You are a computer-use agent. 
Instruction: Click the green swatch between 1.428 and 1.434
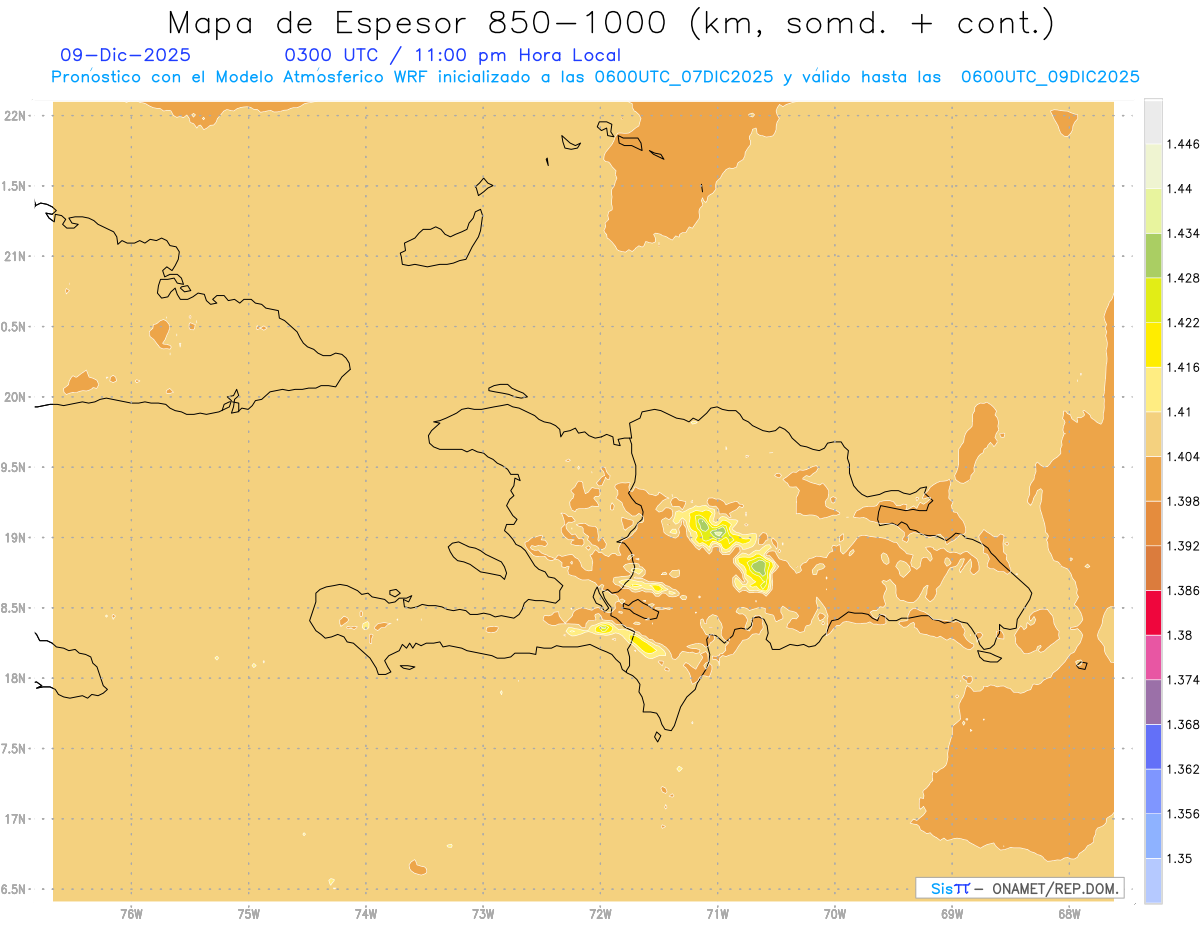click(1153, 255)
